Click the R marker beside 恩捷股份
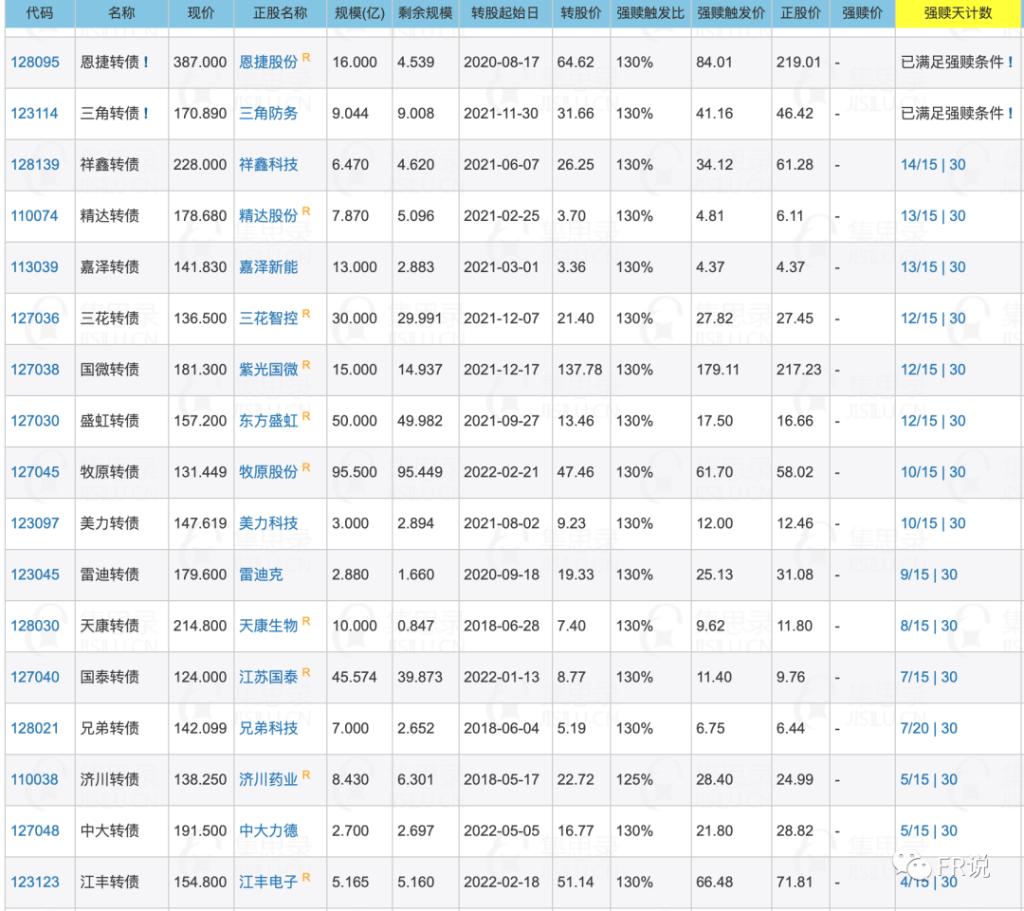The image size is (1024, 911). (306, 58)
